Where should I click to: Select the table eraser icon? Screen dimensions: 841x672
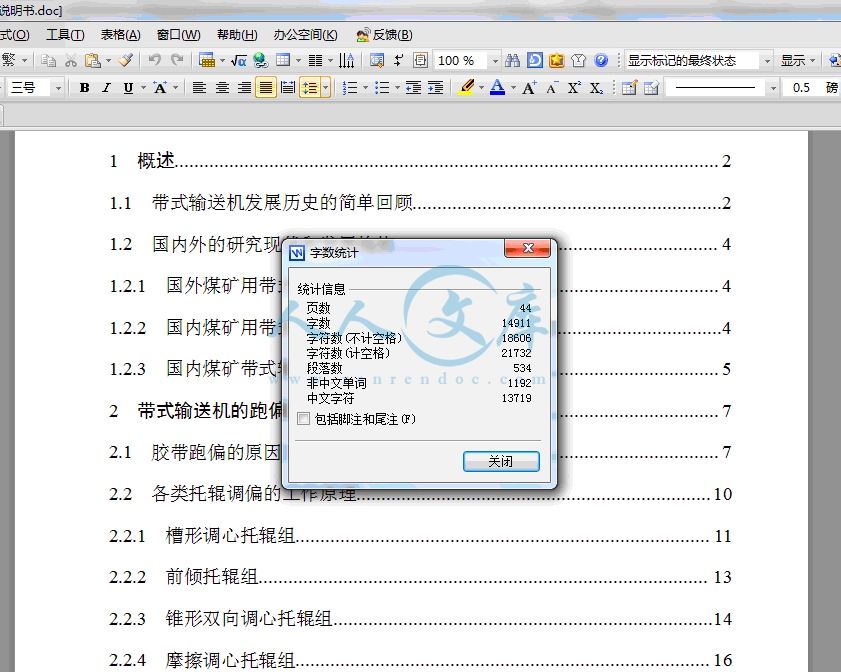coord(651,87)
